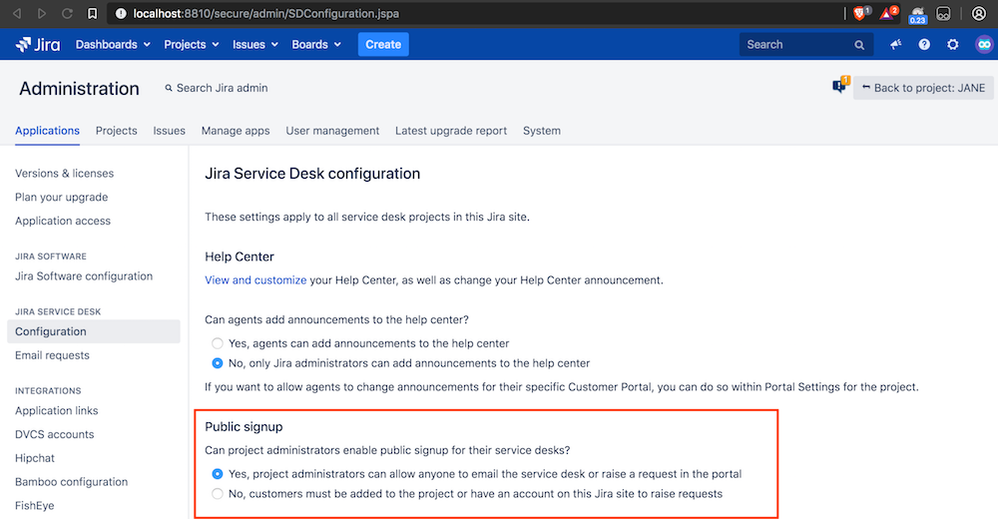Open the user profile avatar
The width and height of the screenshot is (998, 519).
click(x=984, y=45)
